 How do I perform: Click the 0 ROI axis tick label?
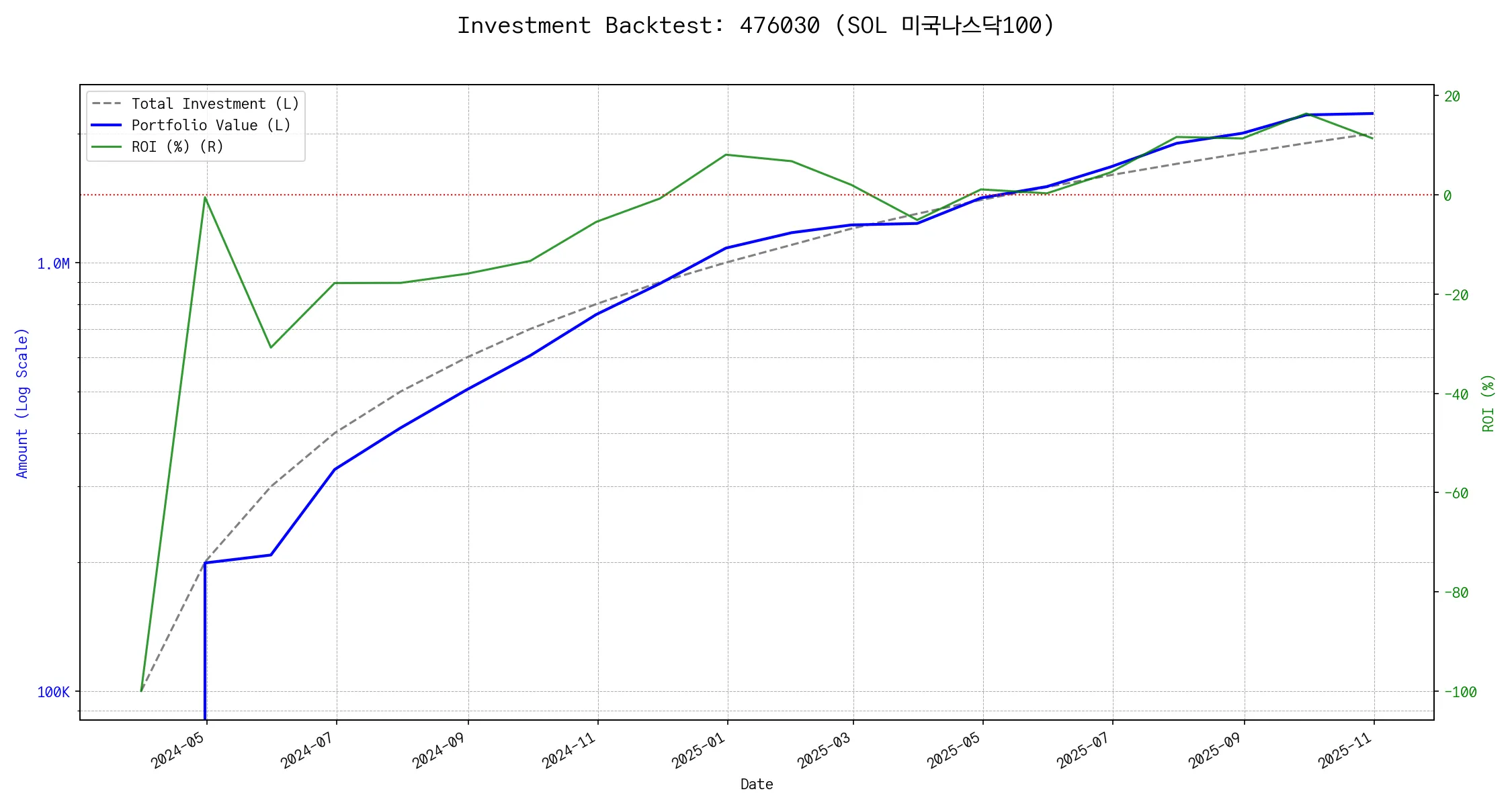pyautogui.click(x=1447, y=196)
